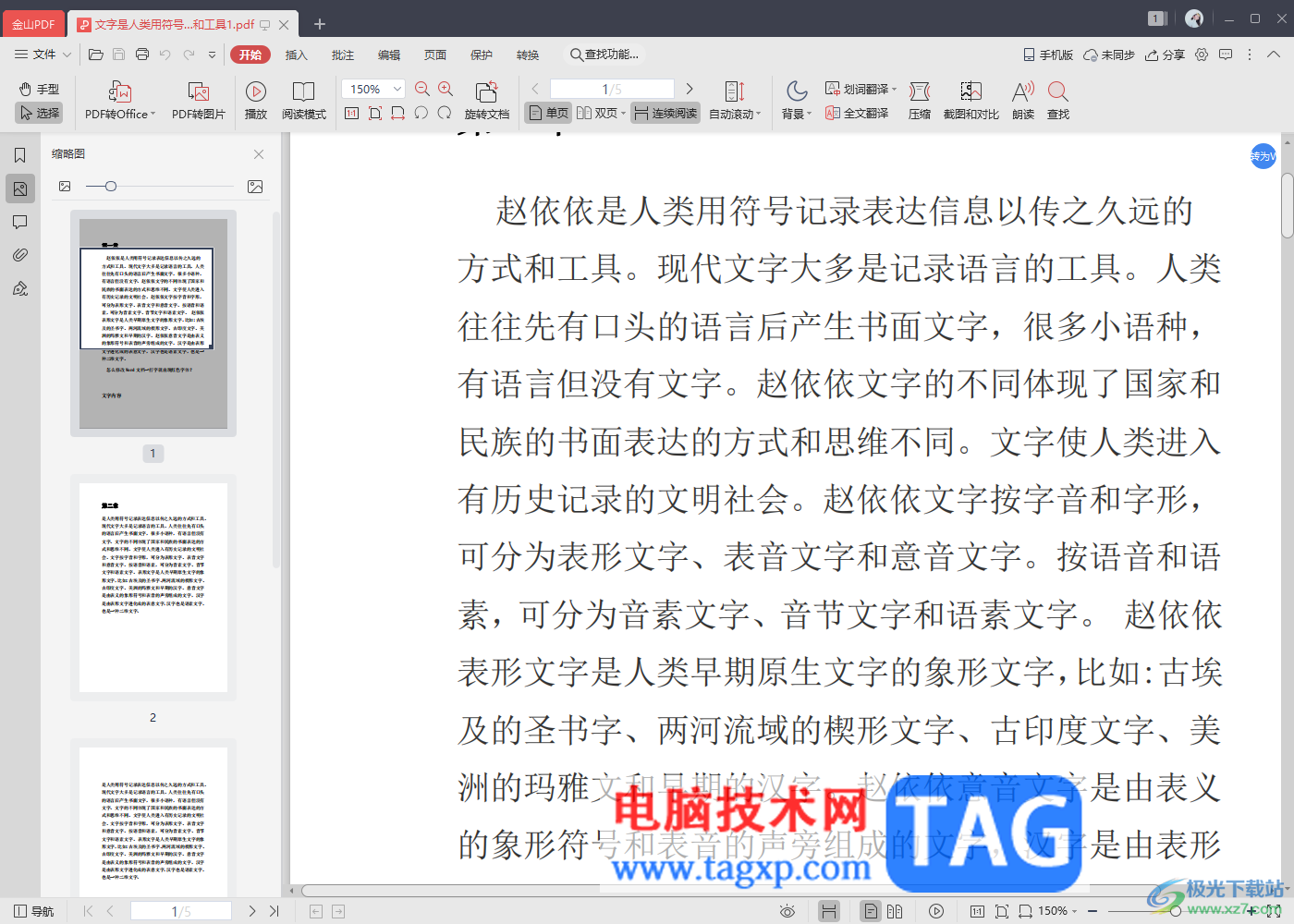Open bookmark panel in left sidebar
The image size is (1294, 924).
tap(19, 155)
